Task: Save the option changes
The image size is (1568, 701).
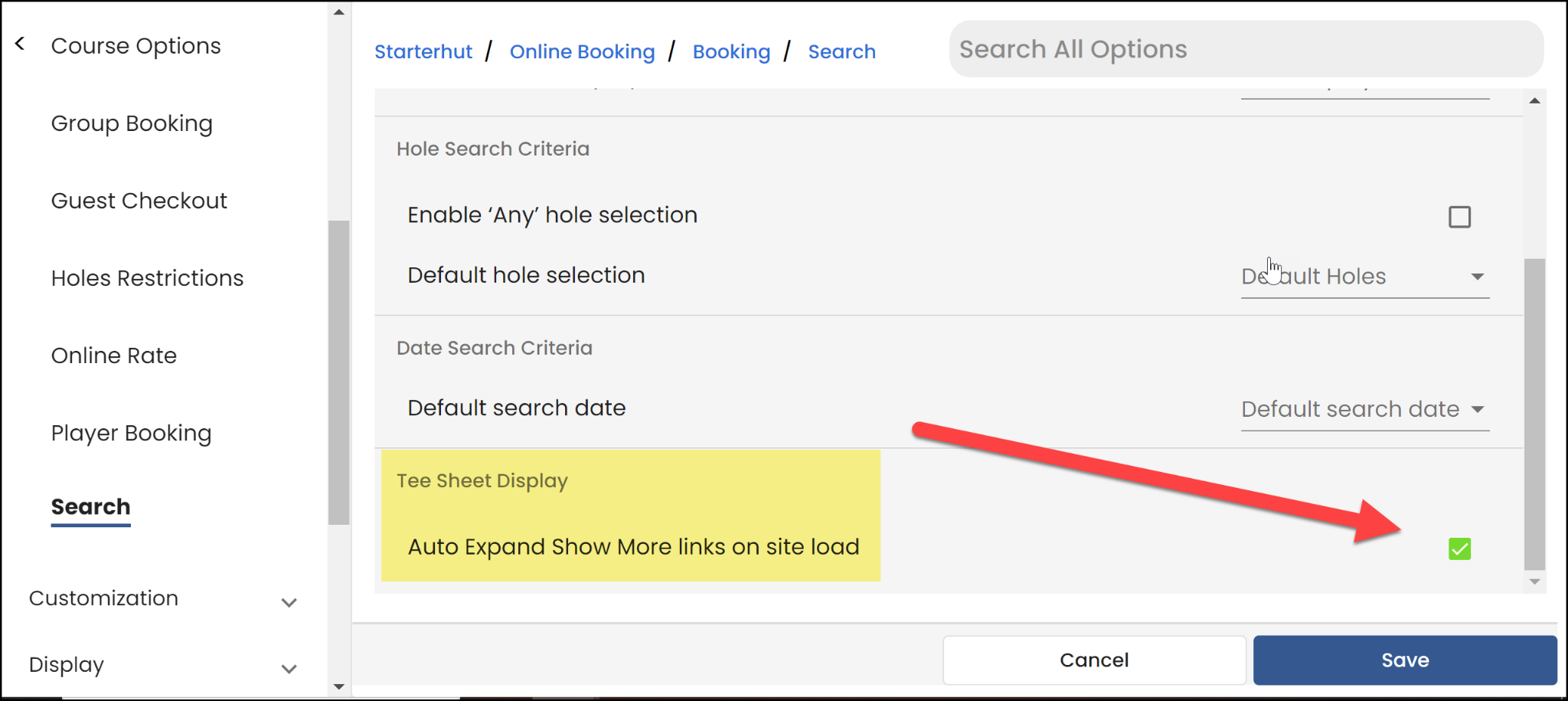Action: (1405, 660)
